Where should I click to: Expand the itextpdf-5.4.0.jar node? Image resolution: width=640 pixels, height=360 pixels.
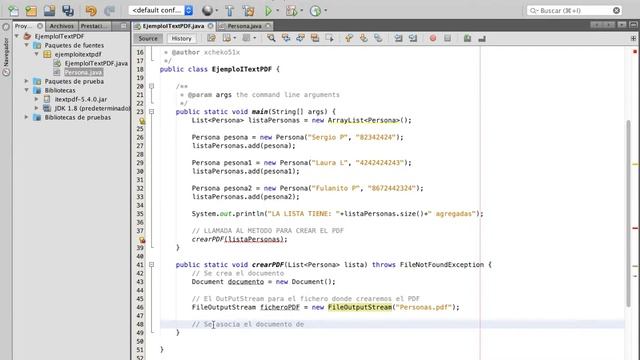pos(37,99)
